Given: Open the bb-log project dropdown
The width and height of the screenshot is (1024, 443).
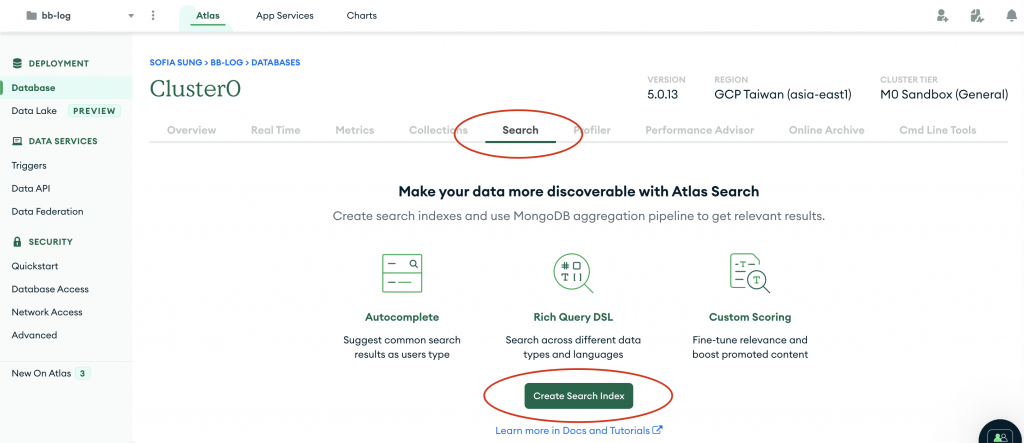Looking at the screenshot, I should tap(80, 16).
